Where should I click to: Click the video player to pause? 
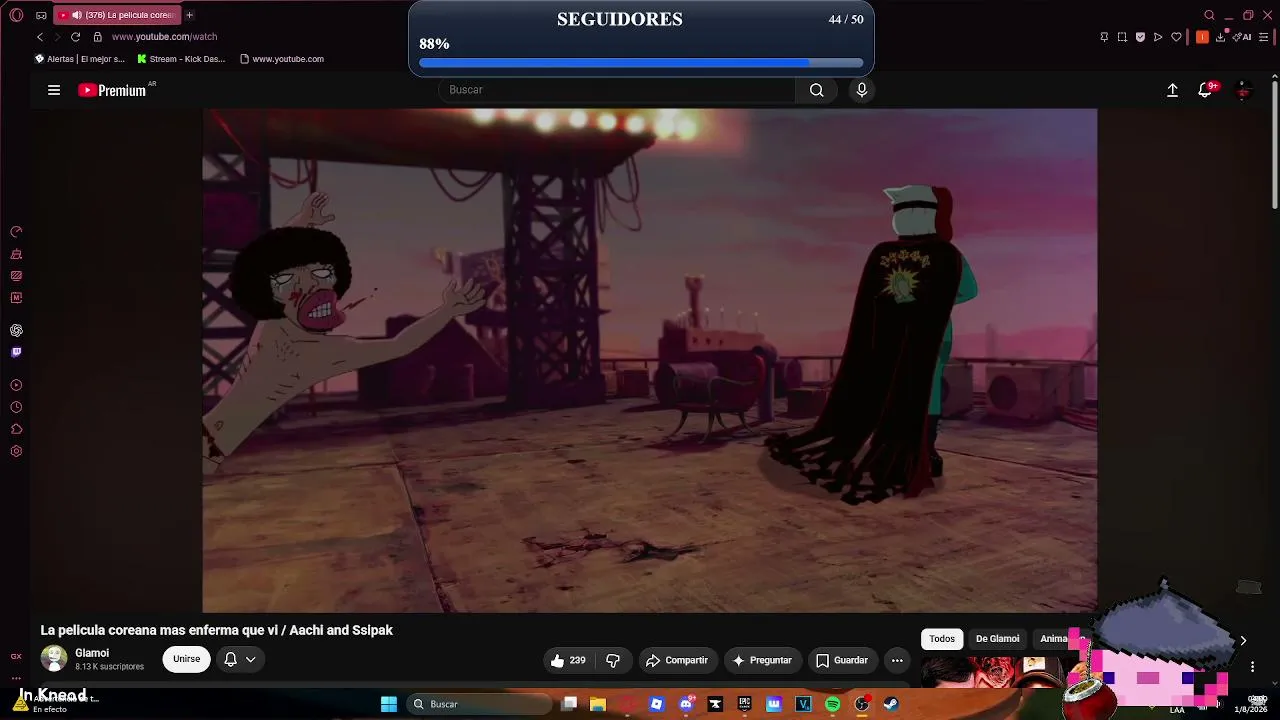pyautogui.click(x=650, y=360)
